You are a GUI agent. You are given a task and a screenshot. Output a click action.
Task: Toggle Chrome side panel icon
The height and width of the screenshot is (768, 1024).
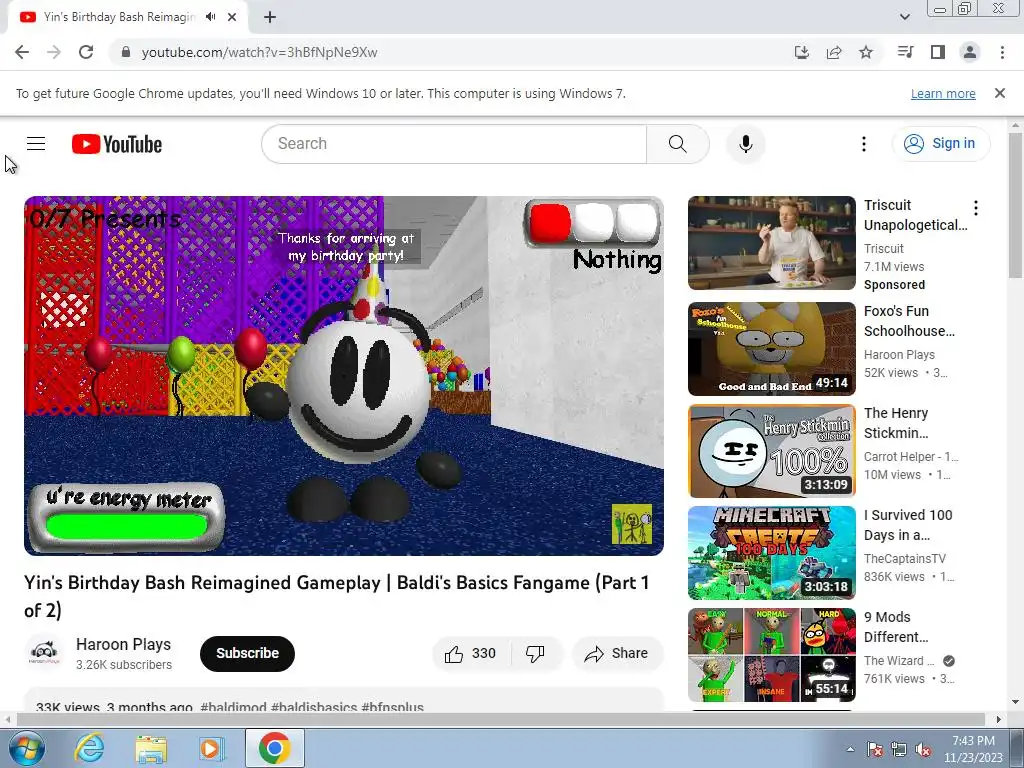point(938,52)
